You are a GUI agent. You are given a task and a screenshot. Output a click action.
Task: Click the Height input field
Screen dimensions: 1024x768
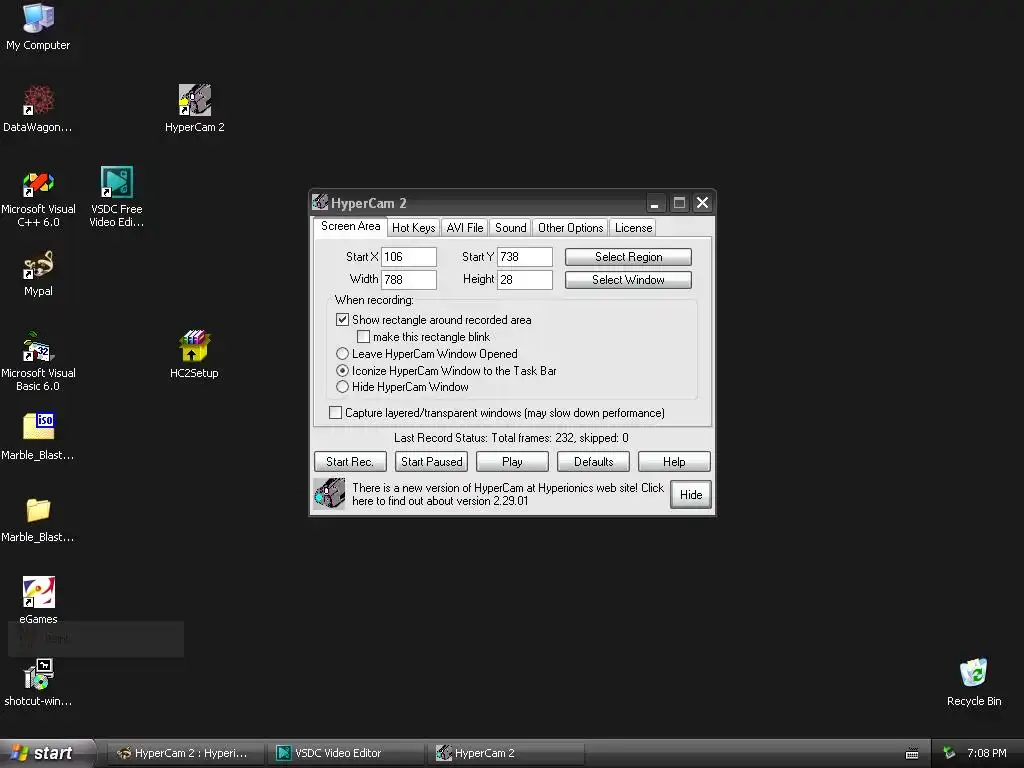pos(524,280)
